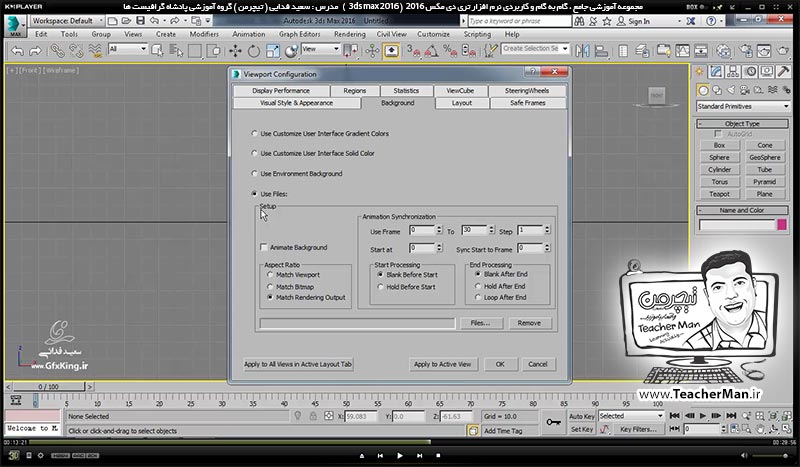Open the Customize menu
The height and width of the screenshot is (467, 800).
[x=433, y=34]
